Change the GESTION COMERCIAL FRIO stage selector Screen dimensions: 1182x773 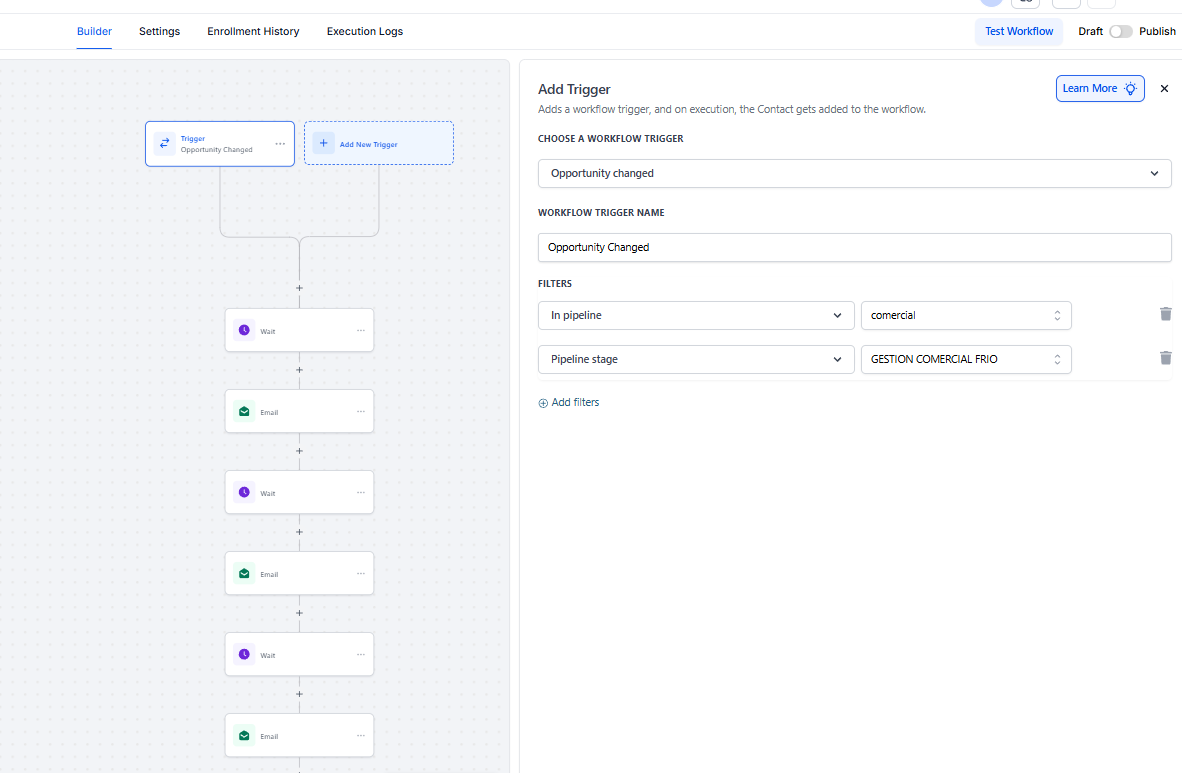pos(965,359)
